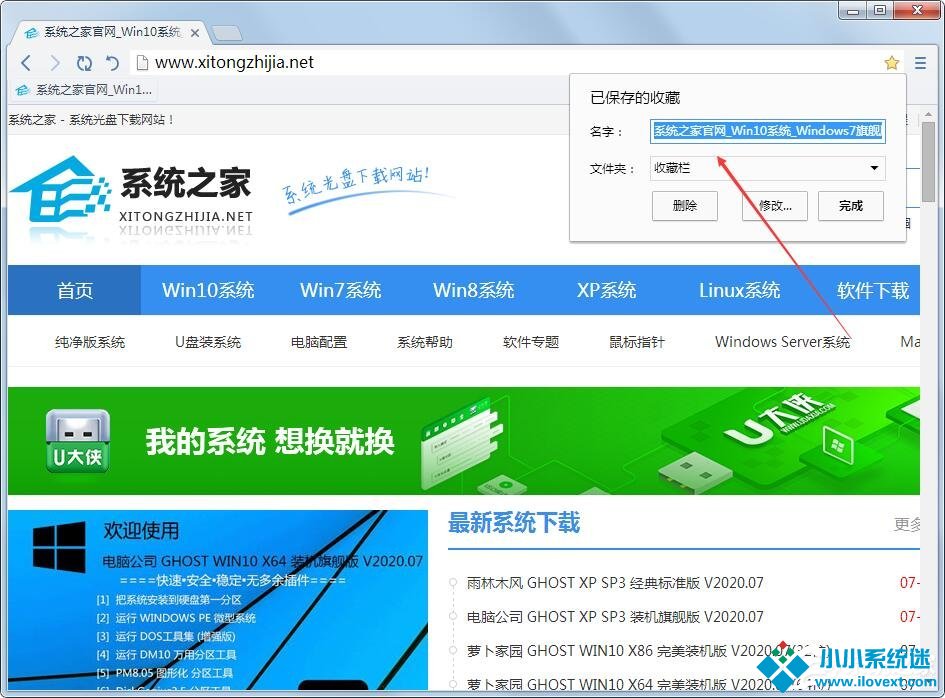Click the browser forward arrow
Viewport: 945px width, 698px height.
55,63
